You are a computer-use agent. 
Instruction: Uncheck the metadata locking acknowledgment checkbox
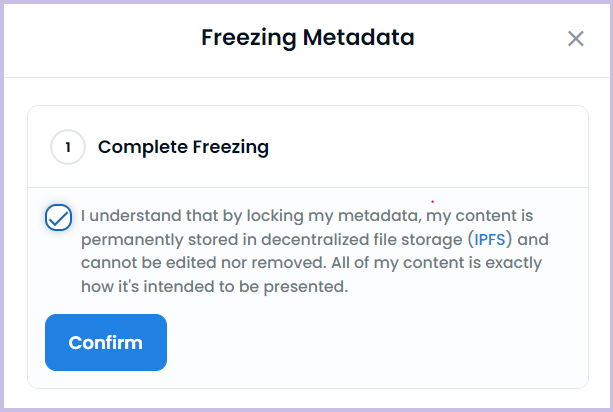pyautogui.click(x=58, y=217)
